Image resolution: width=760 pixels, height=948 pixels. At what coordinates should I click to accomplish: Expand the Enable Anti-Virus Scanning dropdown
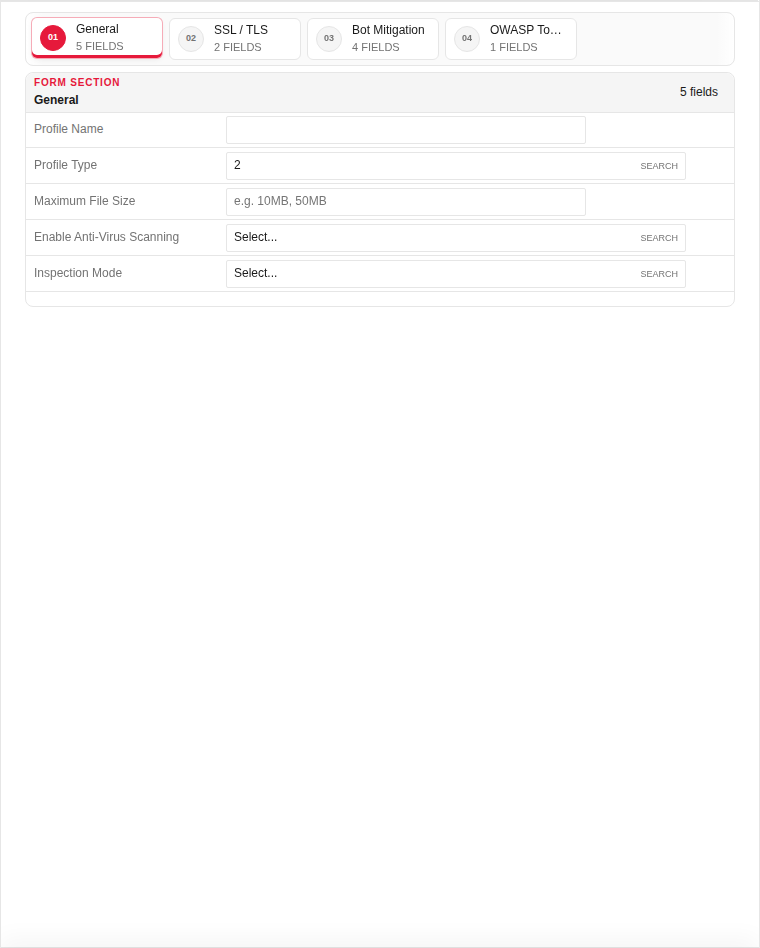[455, 238]
